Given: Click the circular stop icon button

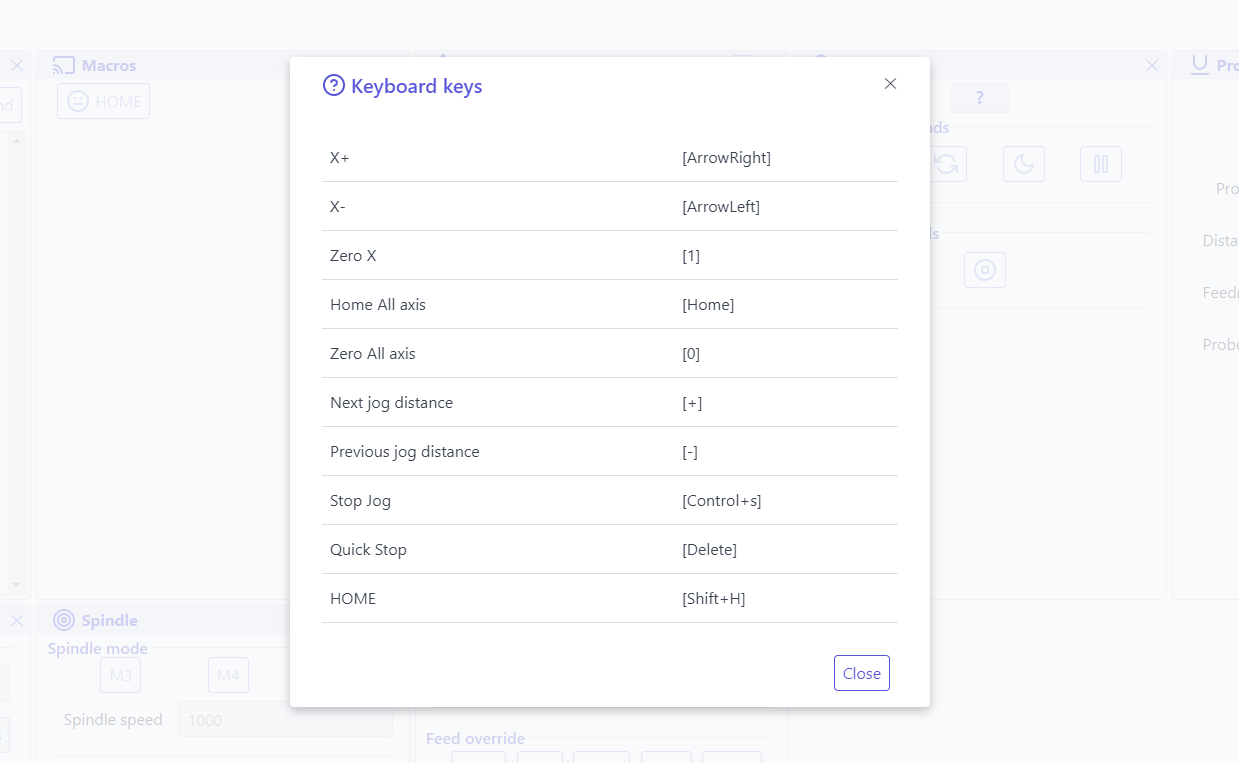Looking at the screenshot, I should [984, 270].
